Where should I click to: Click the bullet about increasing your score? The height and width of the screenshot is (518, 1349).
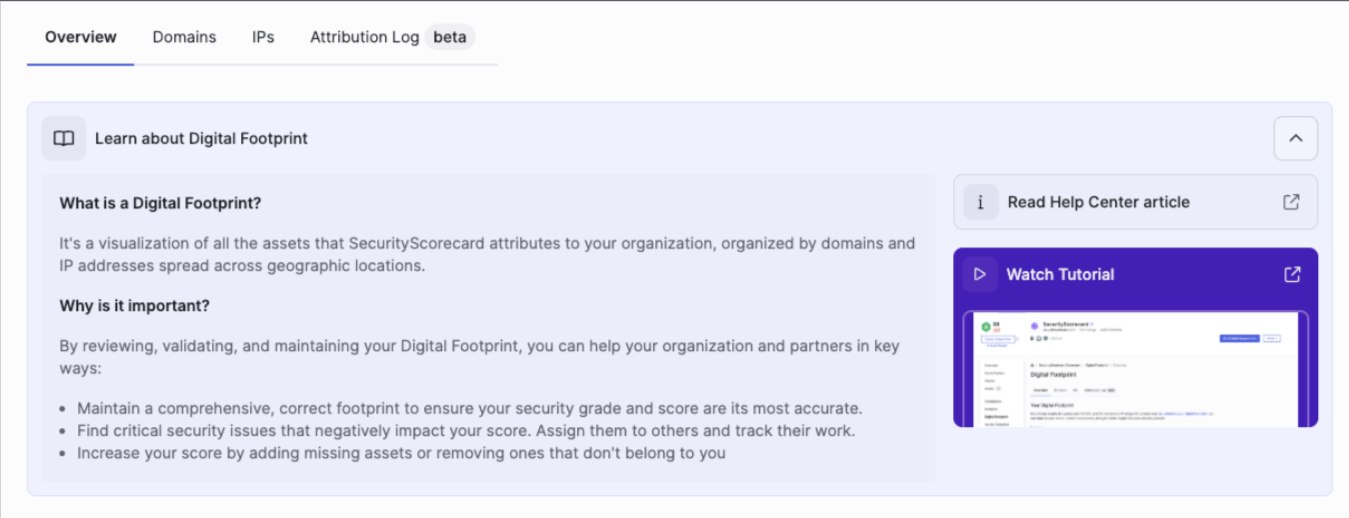pyautogui.click(x=401, y=453)
